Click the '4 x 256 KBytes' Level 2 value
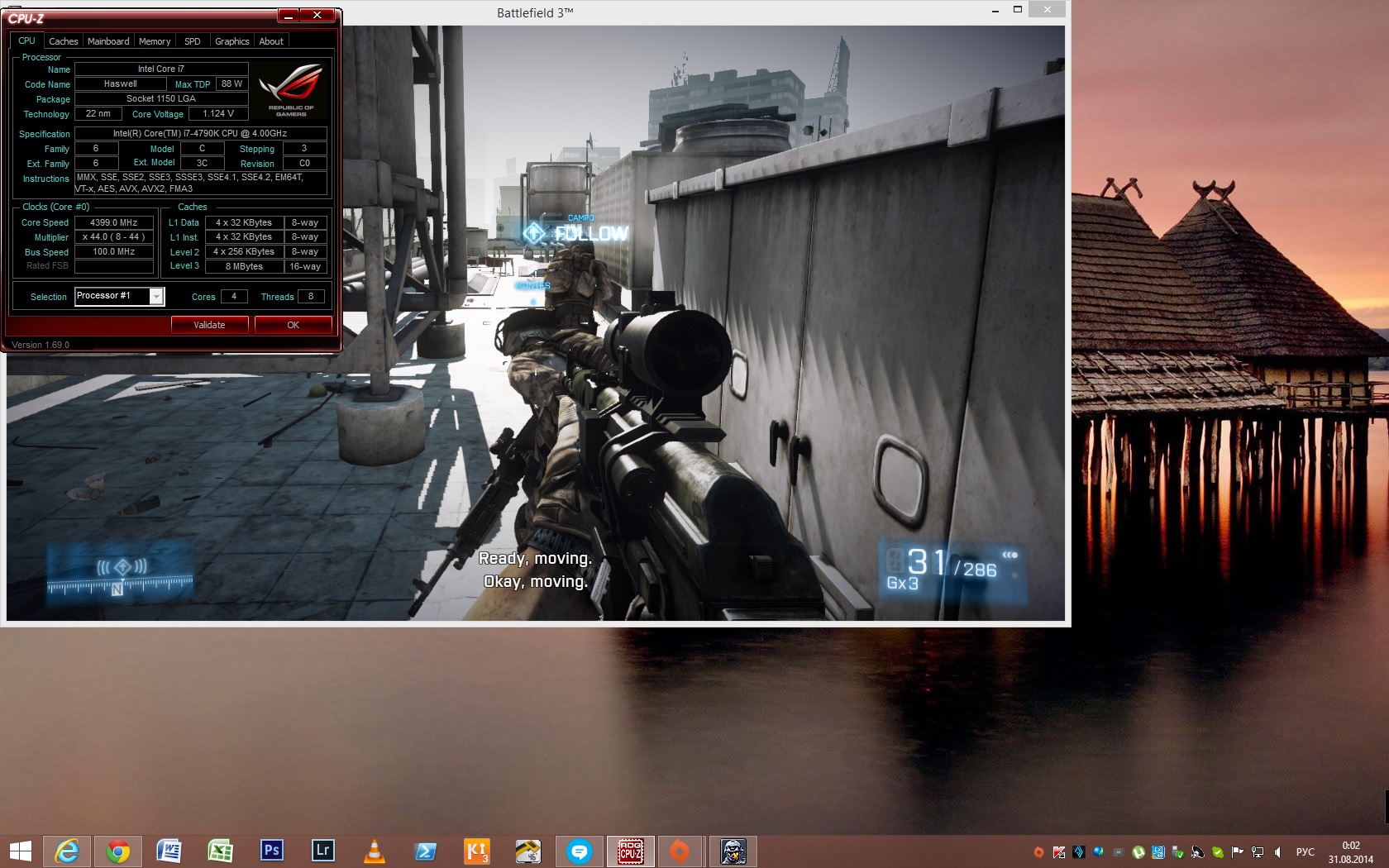This screenshot has height=868, width=1389. pyautogui.click(x=244, y=252)
